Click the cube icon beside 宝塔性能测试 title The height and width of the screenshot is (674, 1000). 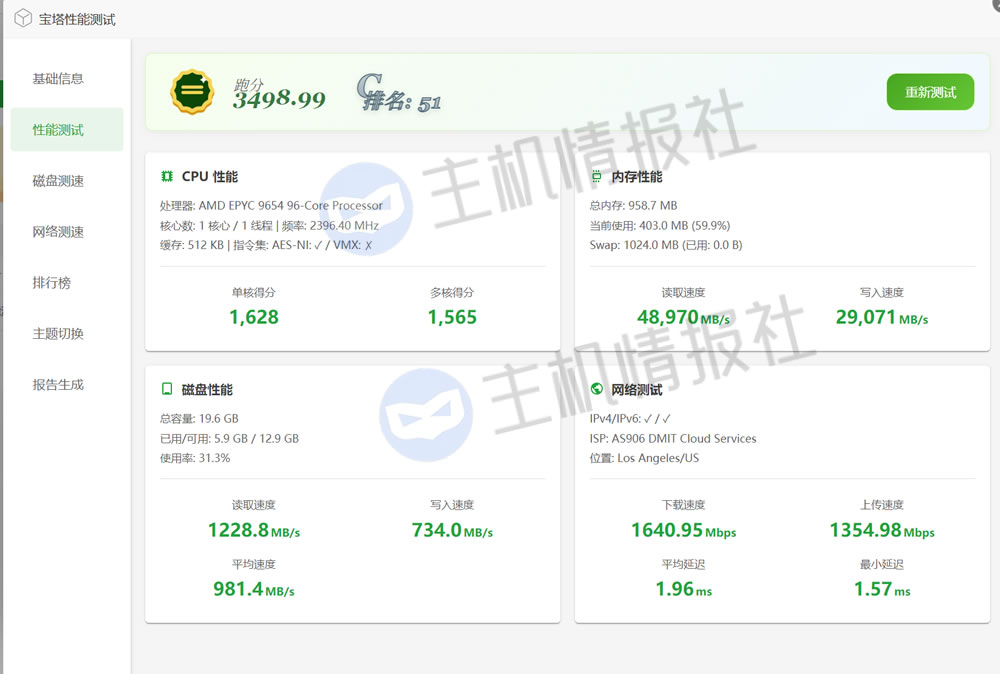tap(23, 18)
